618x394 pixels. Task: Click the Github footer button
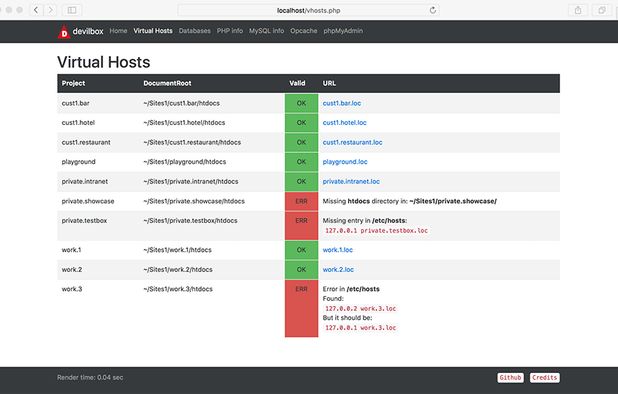(x=510, y=377)
